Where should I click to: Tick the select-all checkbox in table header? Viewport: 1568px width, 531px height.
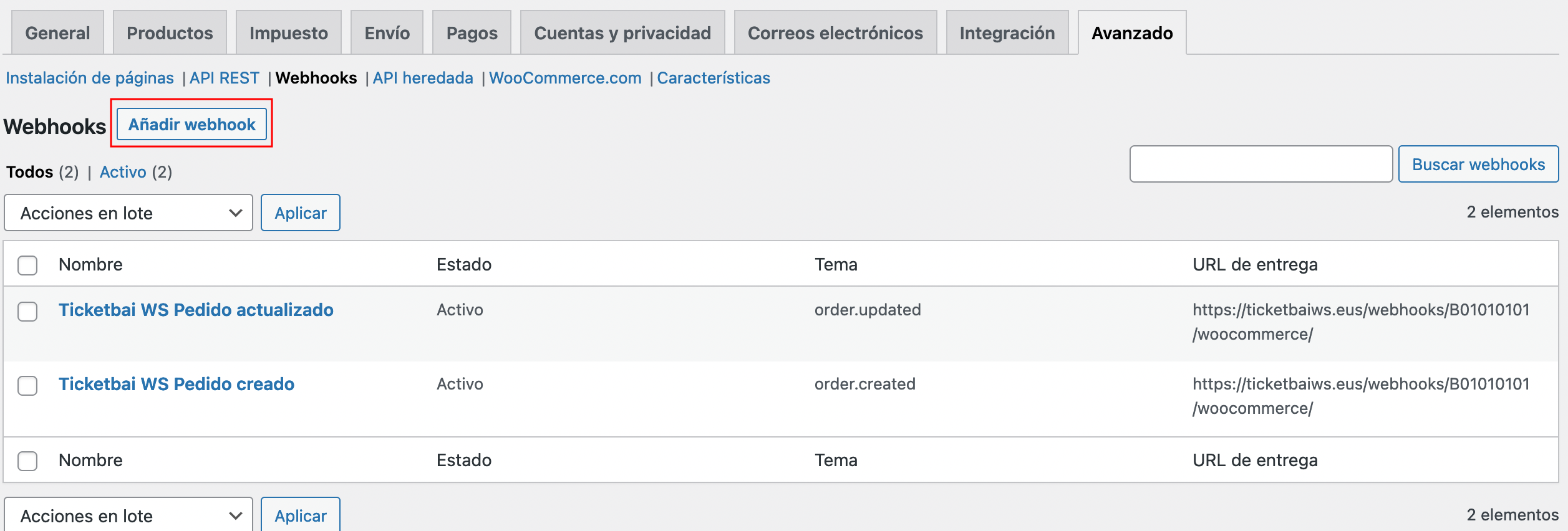pos(27,265)
